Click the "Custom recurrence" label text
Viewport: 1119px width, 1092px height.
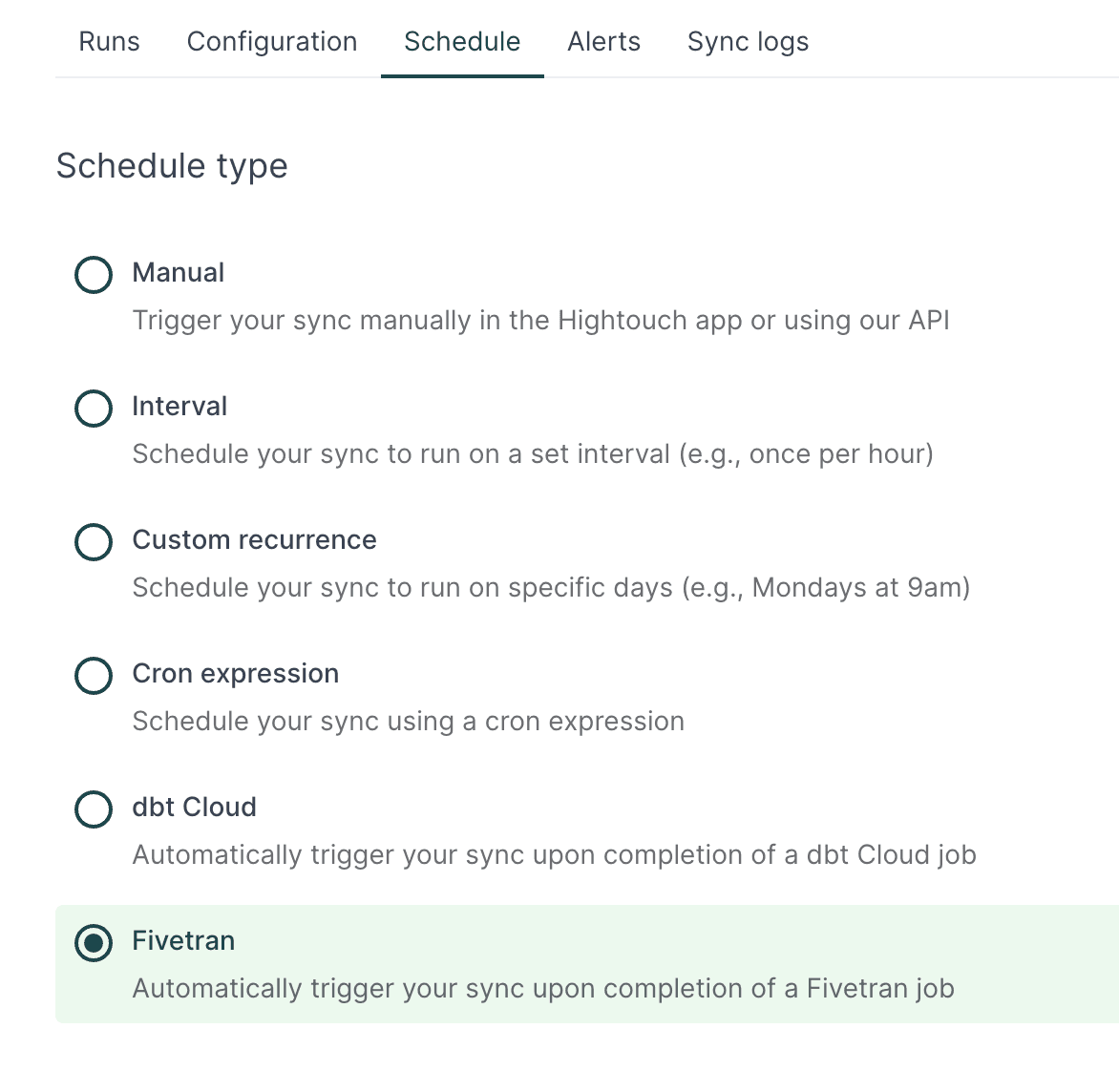(254, 540)
